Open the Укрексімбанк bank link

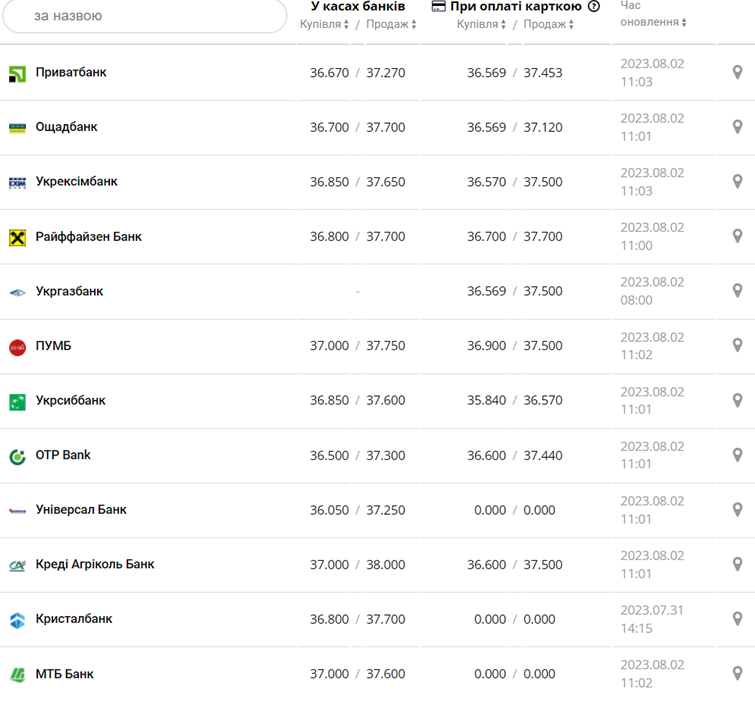coord(76,181)
